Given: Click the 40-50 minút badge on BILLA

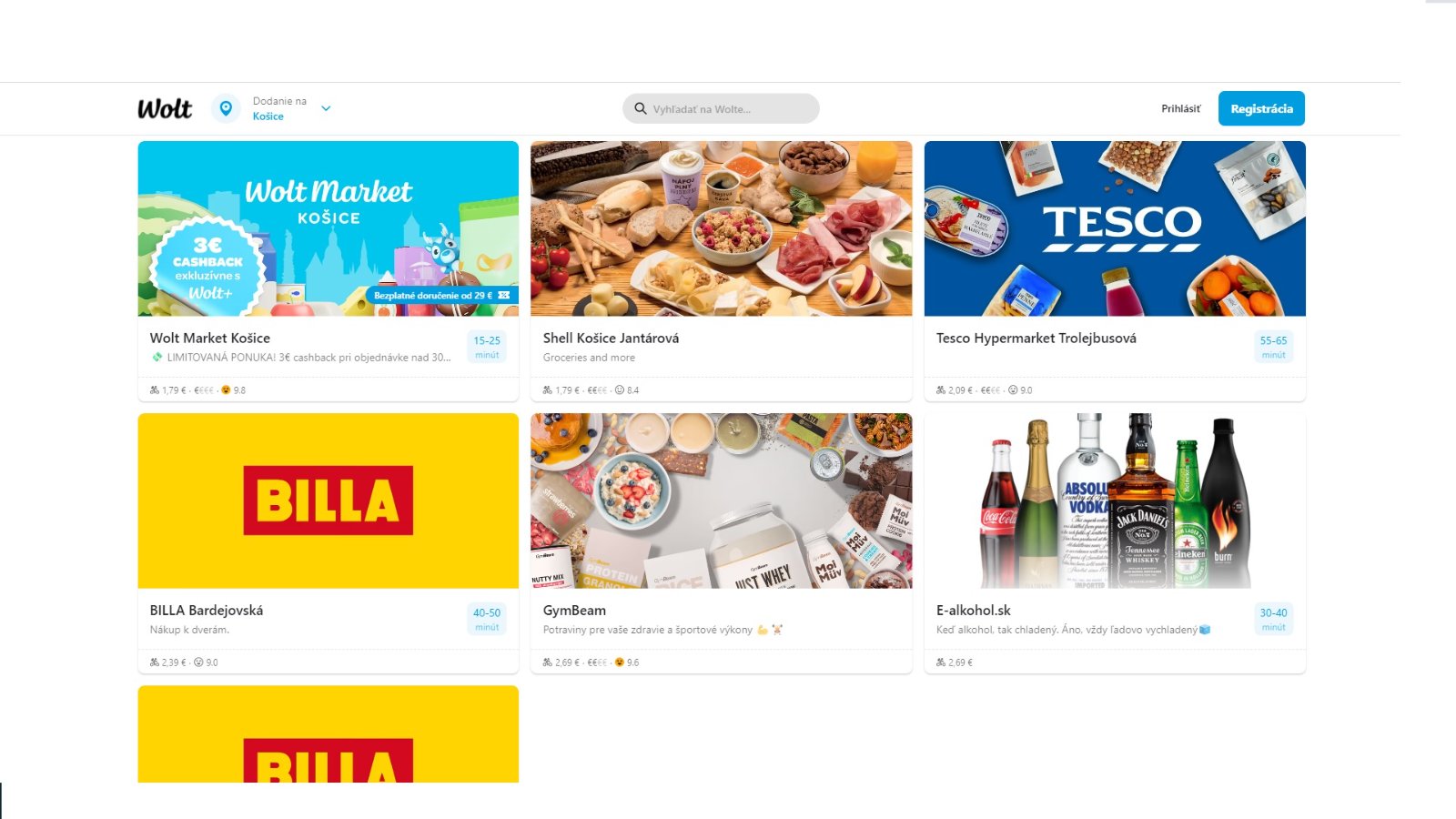Looking at the screenshot, I should point(487,619).
